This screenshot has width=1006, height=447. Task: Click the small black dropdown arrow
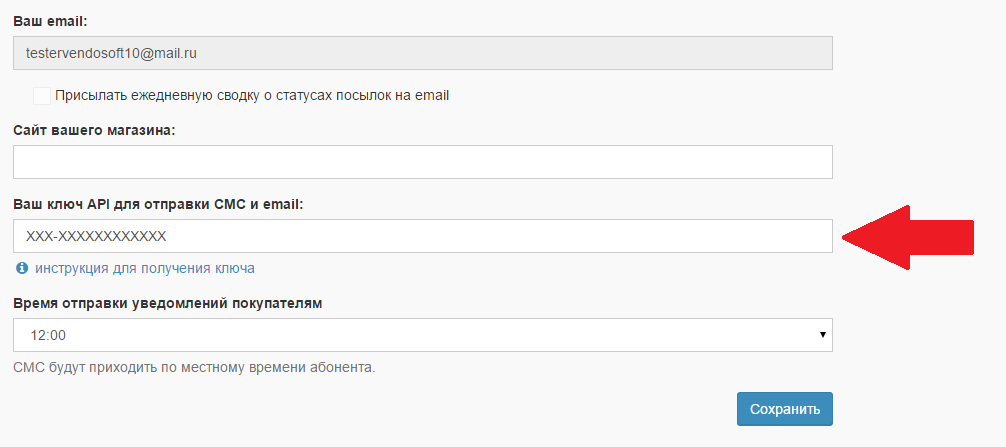(822, 335)
